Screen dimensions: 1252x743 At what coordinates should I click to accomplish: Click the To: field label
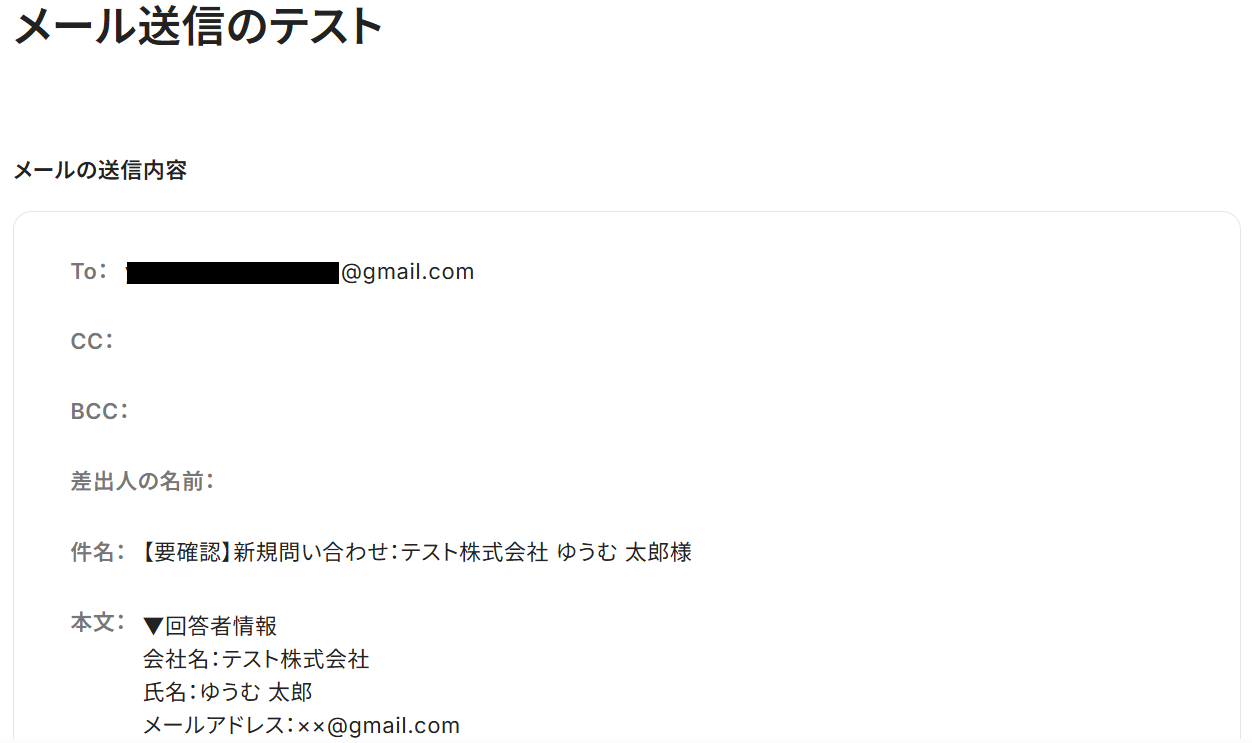pos(89,272)
